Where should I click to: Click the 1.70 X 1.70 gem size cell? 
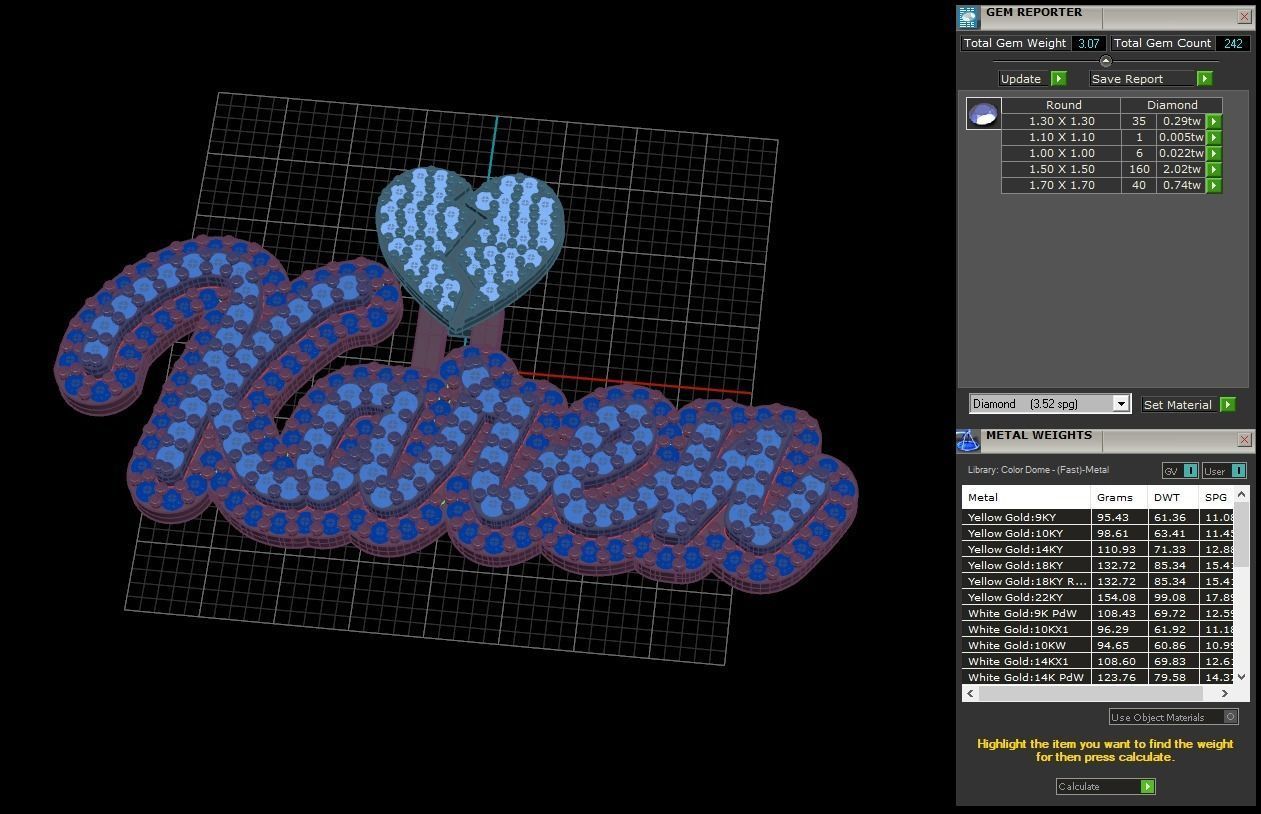point(1061,185)
